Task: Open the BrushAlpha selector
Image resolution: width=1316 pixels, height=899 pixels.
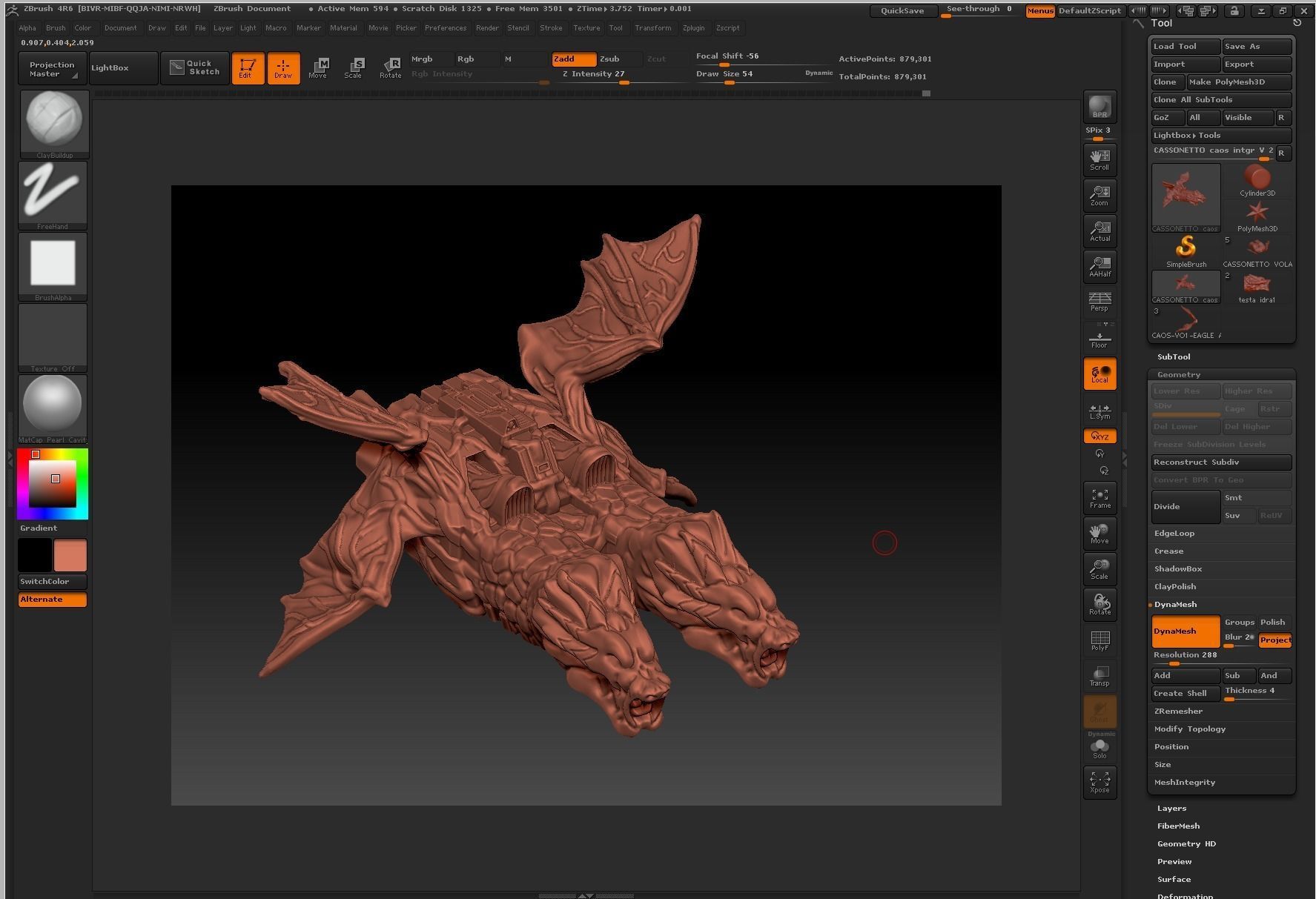Action: tap(53, 267)
